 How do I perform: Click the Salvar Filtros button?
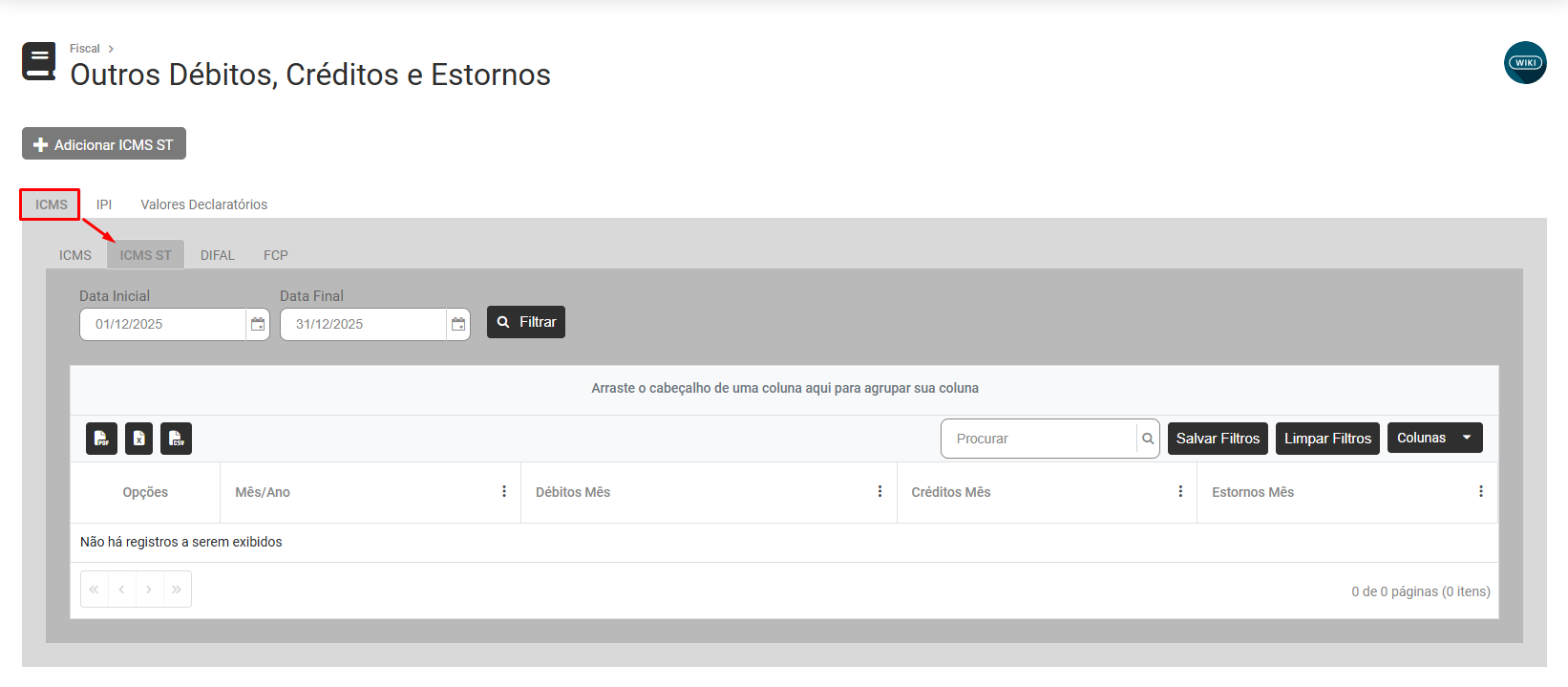click(1218, 439)
